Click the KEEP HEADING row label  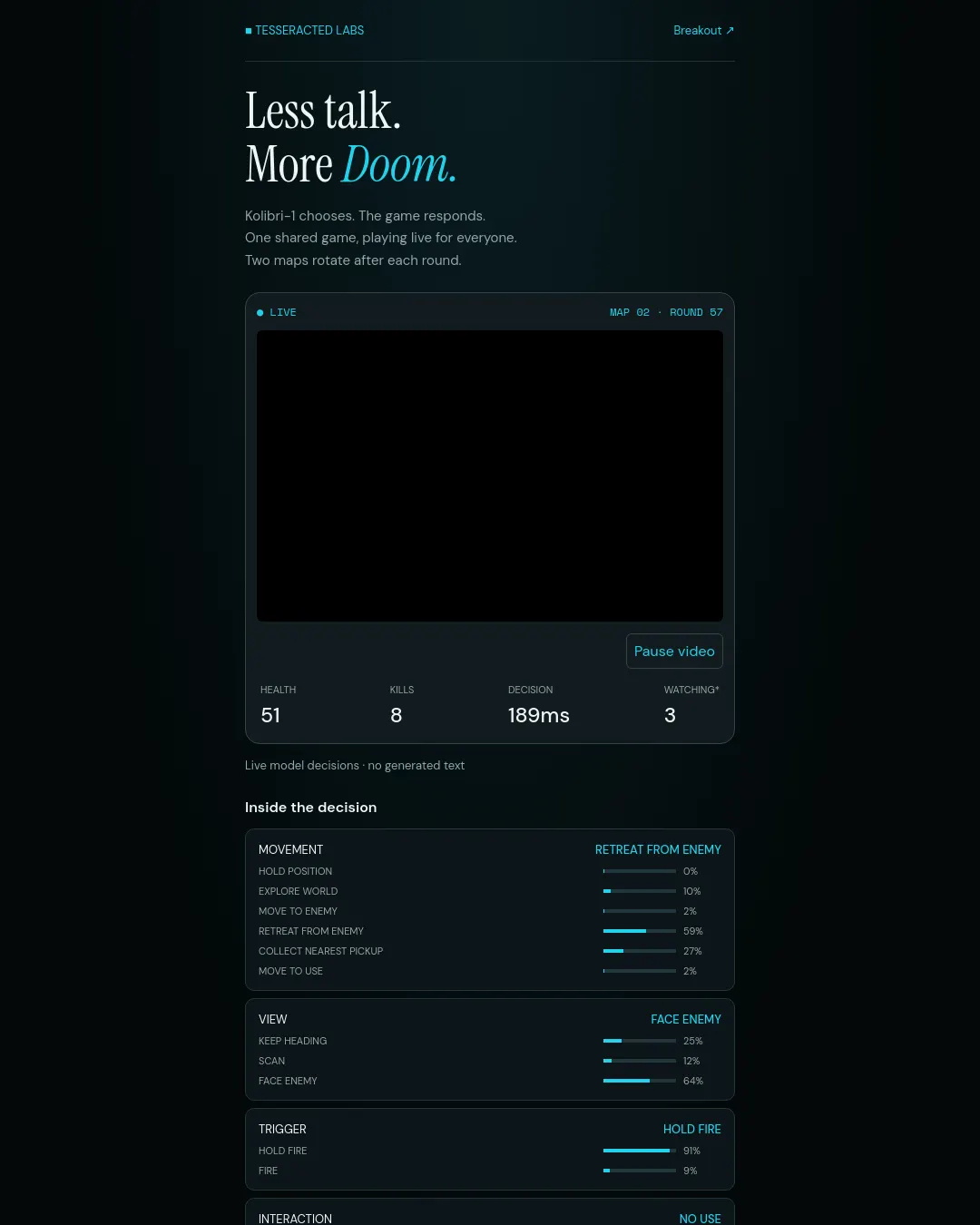pyautogui.click(x=292, y=1041)
